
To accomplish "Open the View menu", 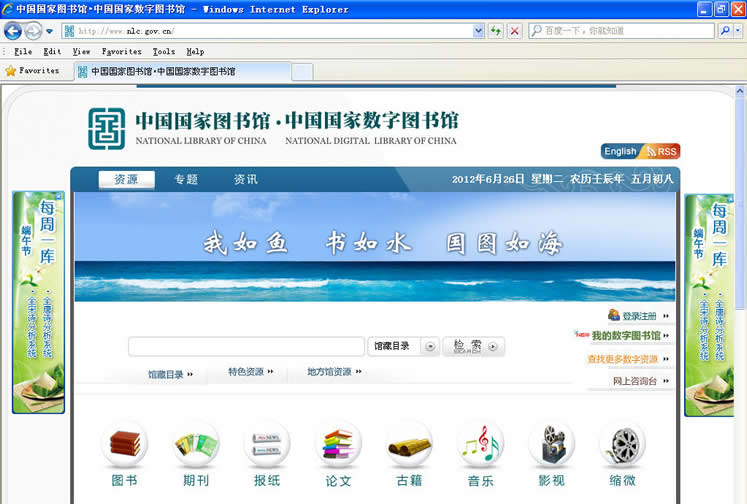I will tap(81, 51).
